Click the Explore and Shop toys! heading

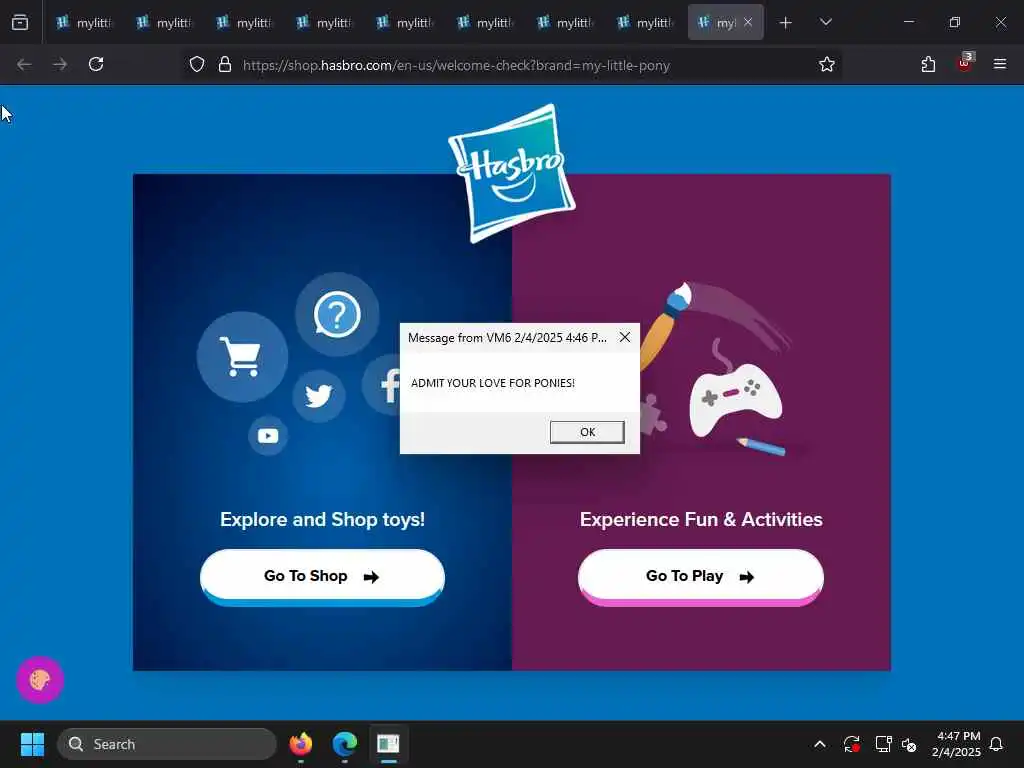[322, 519]
